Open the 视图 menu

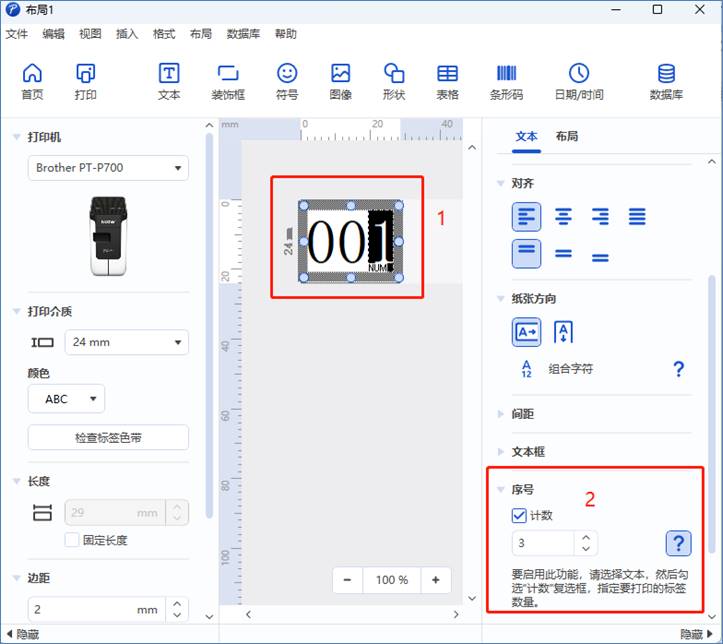point(90,34)
